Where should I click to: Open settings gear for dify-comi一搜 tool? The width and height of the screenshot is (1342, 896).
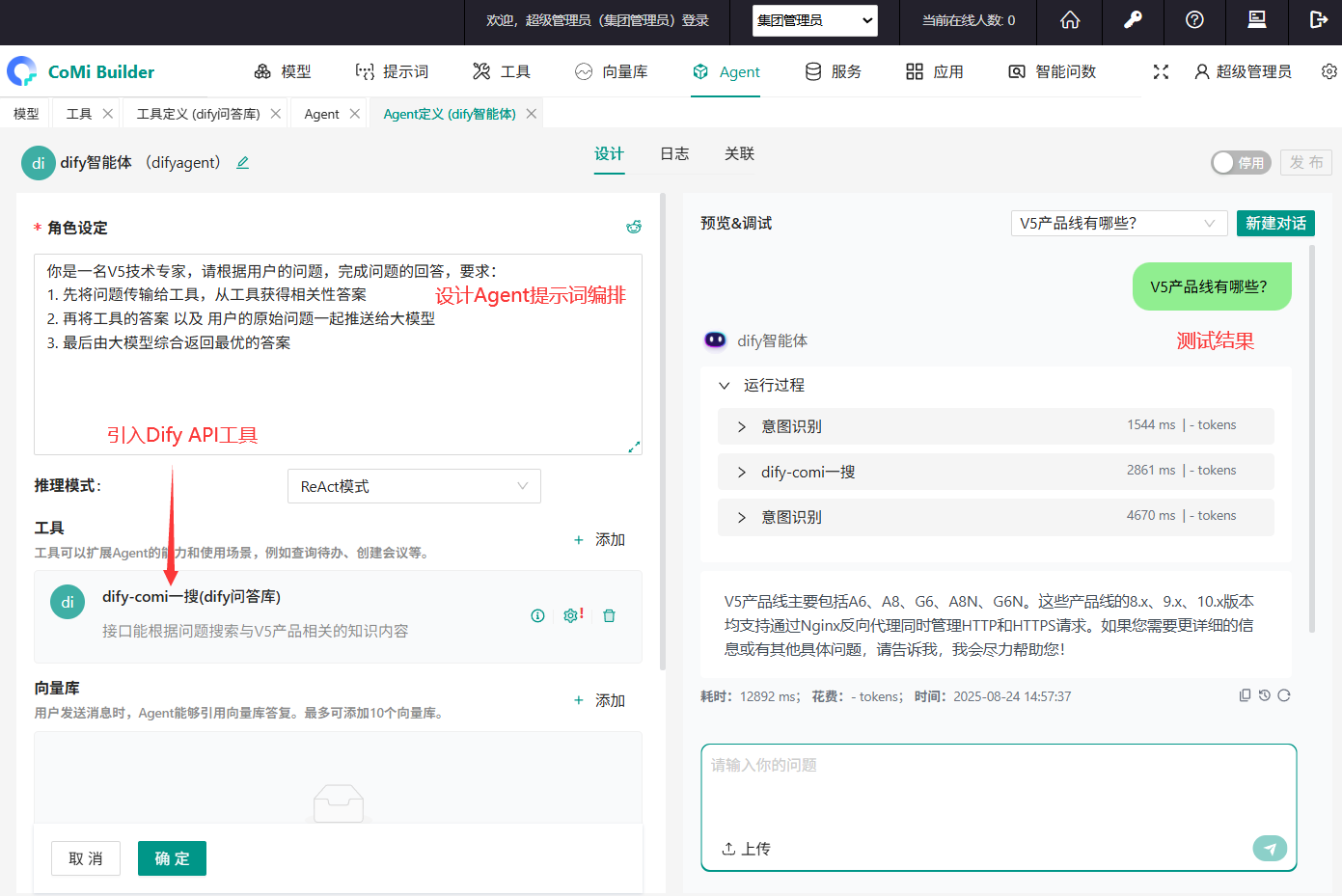point(571,616)
